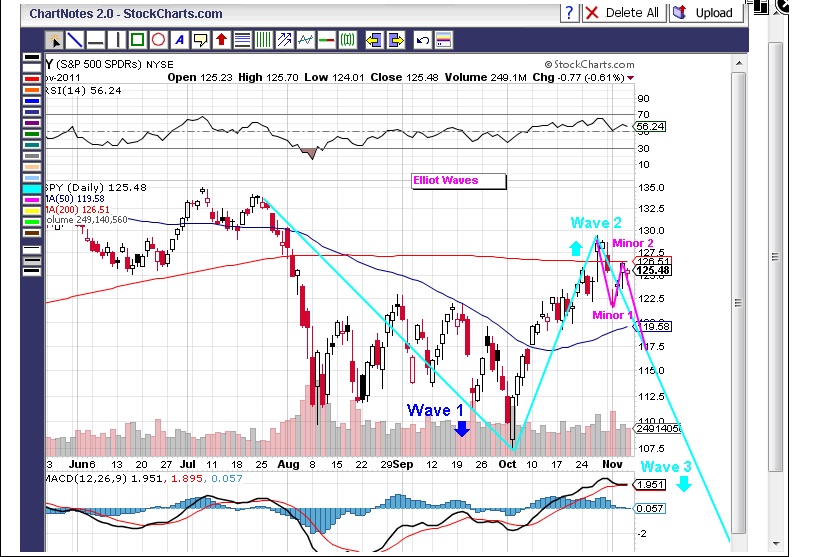Click the 'MA(200) 126.51' legend text

(x=78, y=210)
